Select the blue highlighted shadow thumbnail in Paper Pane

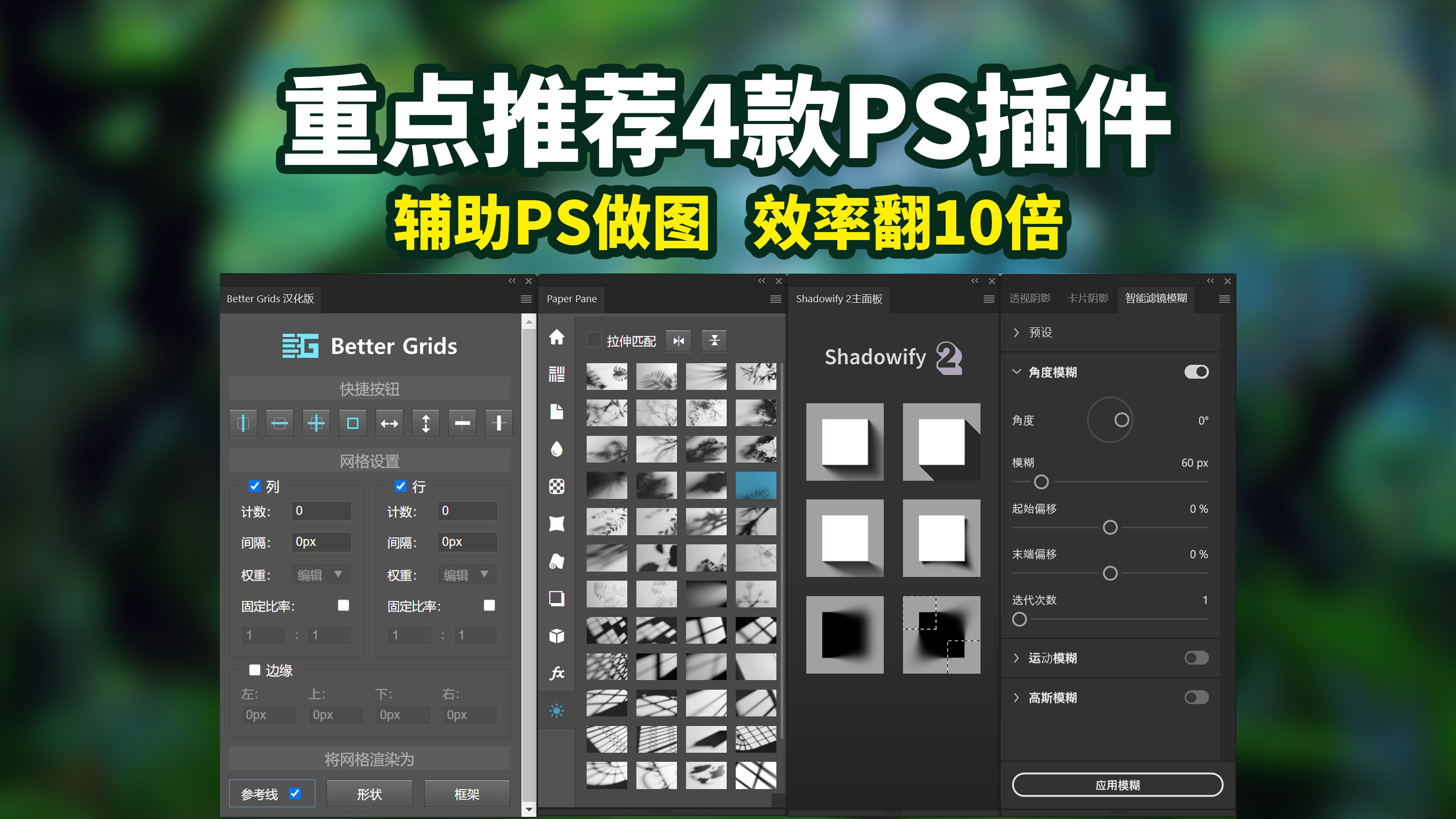click(x=756, y=485)
